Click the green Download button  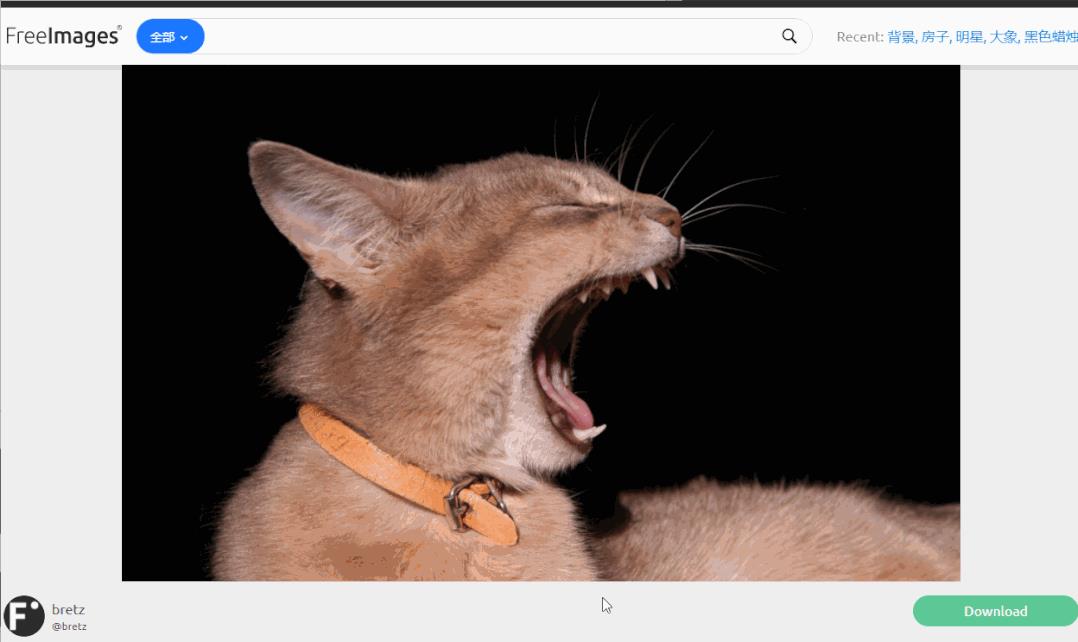click(x=995, y=611)
